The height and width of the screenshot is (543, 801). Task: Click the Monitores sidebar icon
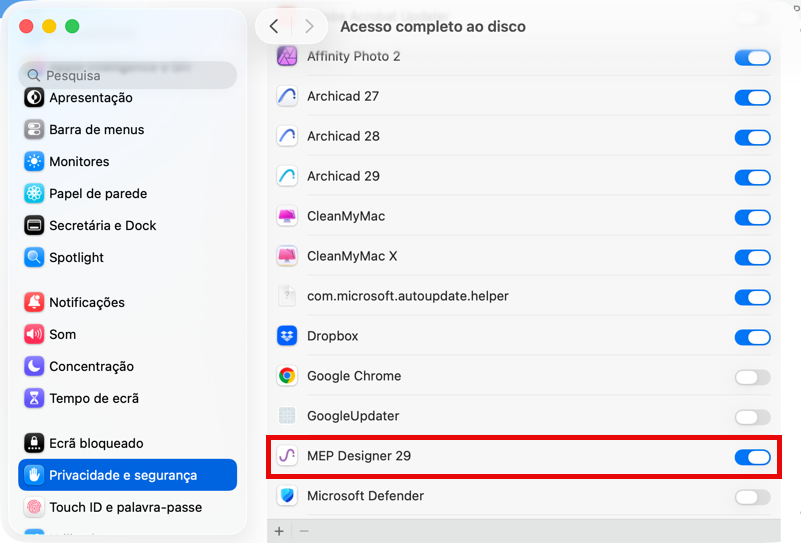pyautogui.click(x=34, y=161)
